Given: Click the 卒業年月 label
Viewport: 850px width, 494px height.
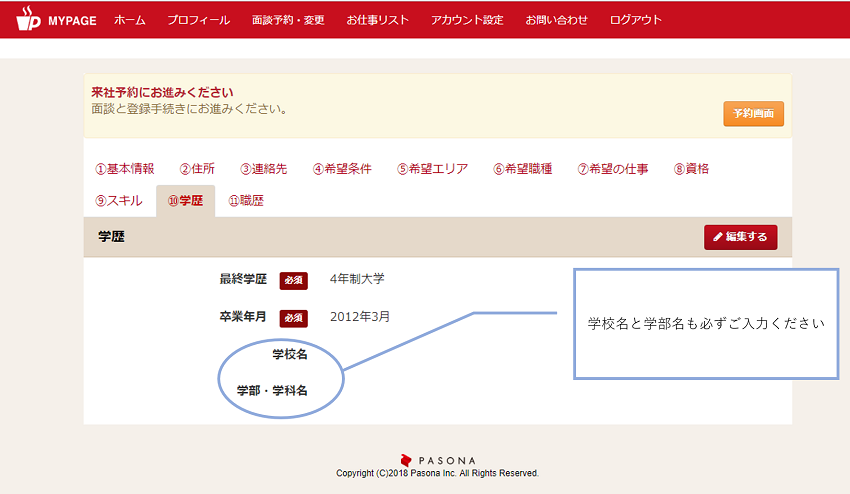Looking at the screenshot, I should coord(243,317).
